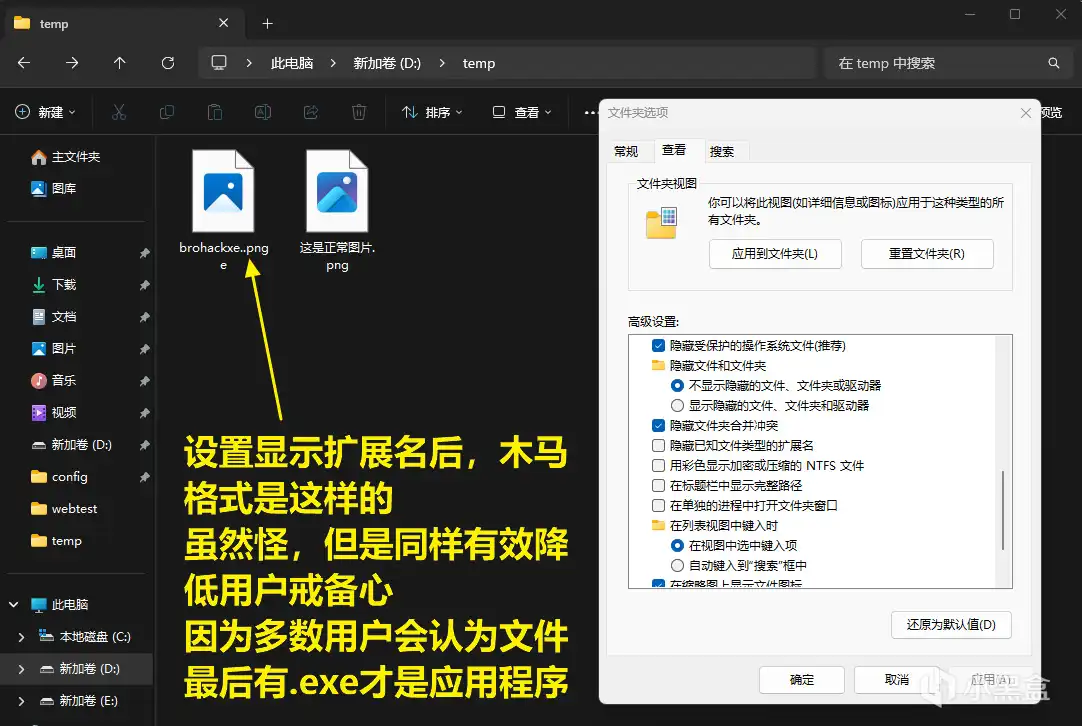1082x726 pixels.
Task: Switch to the 常规 tab
Action: click(627, 151)
